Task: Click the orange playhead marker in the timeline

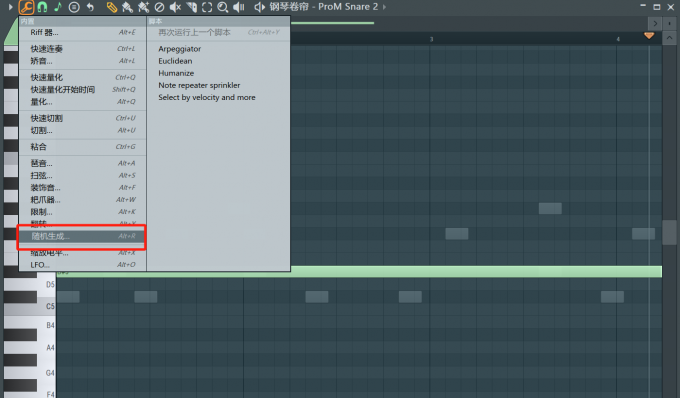Action: click(x=649, y=36)
